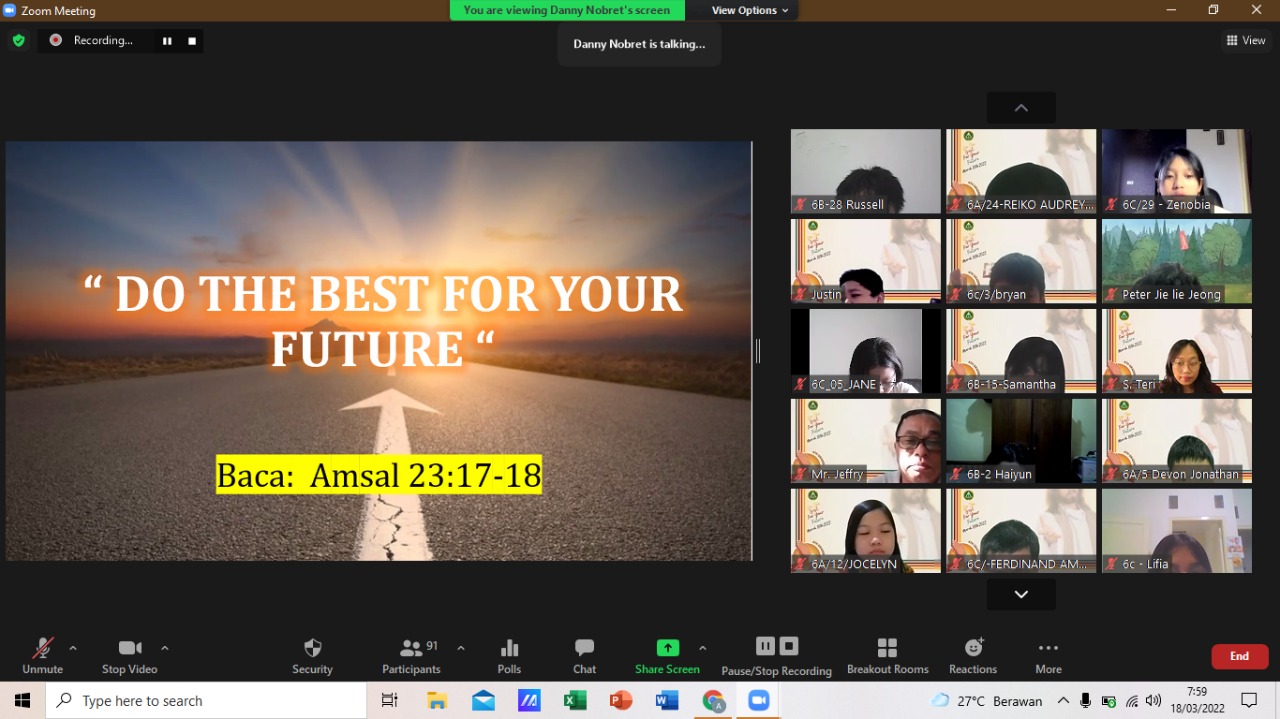Open Breakout Rooms
The height and width of the screenshot is (719, 1280).
pyautogui.click(x=887, y=655)
